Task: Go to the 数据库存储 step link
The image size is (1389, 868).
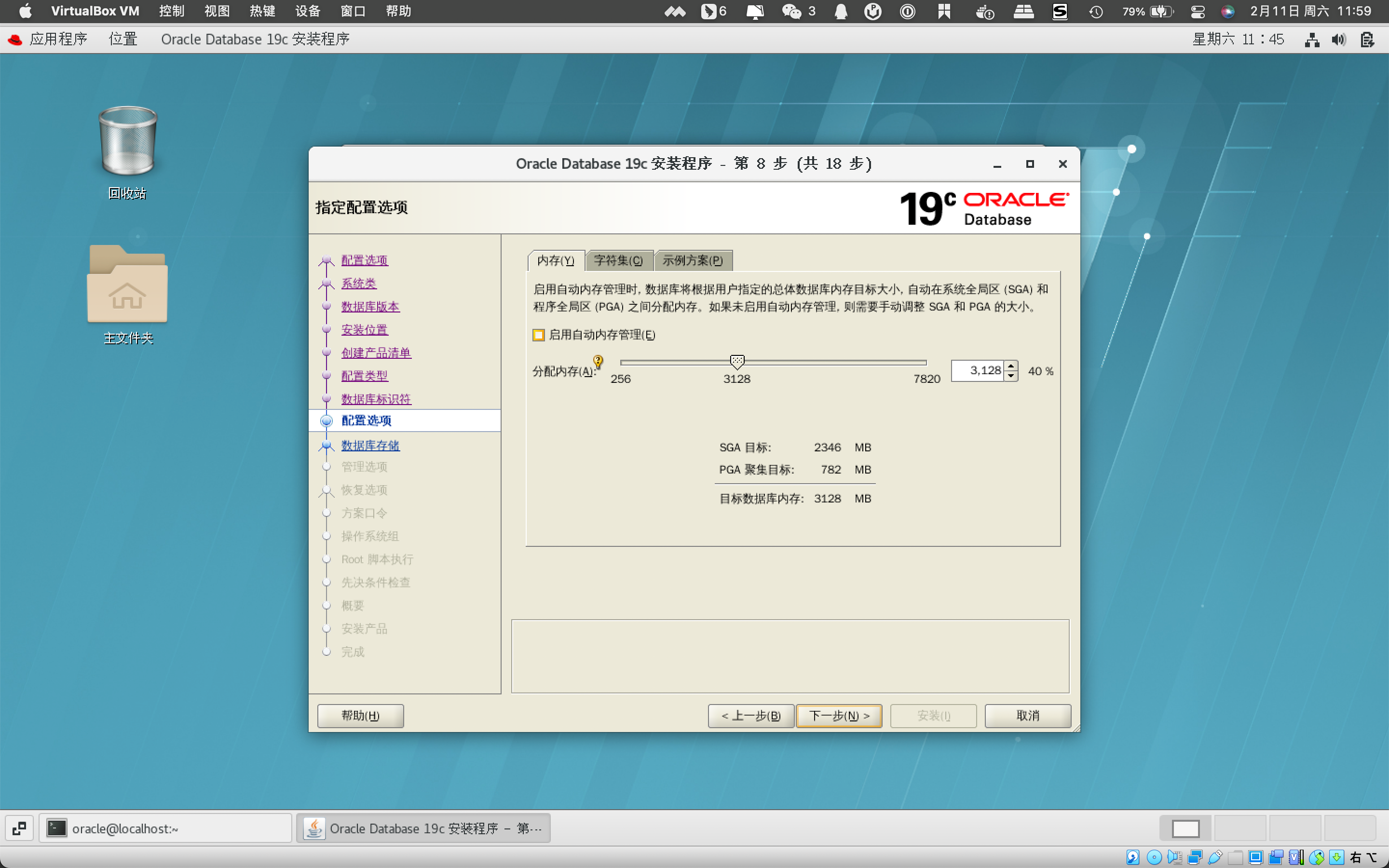Action: point(370,446)
